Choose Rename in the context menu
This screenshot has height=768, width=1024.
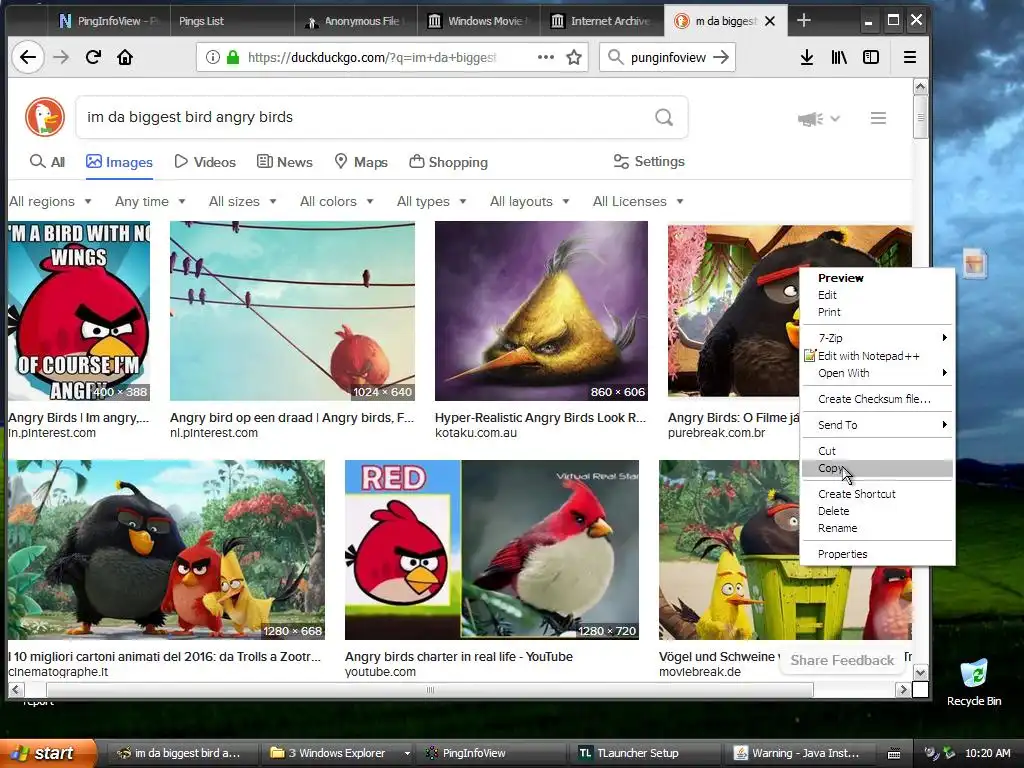coord(876,528)
